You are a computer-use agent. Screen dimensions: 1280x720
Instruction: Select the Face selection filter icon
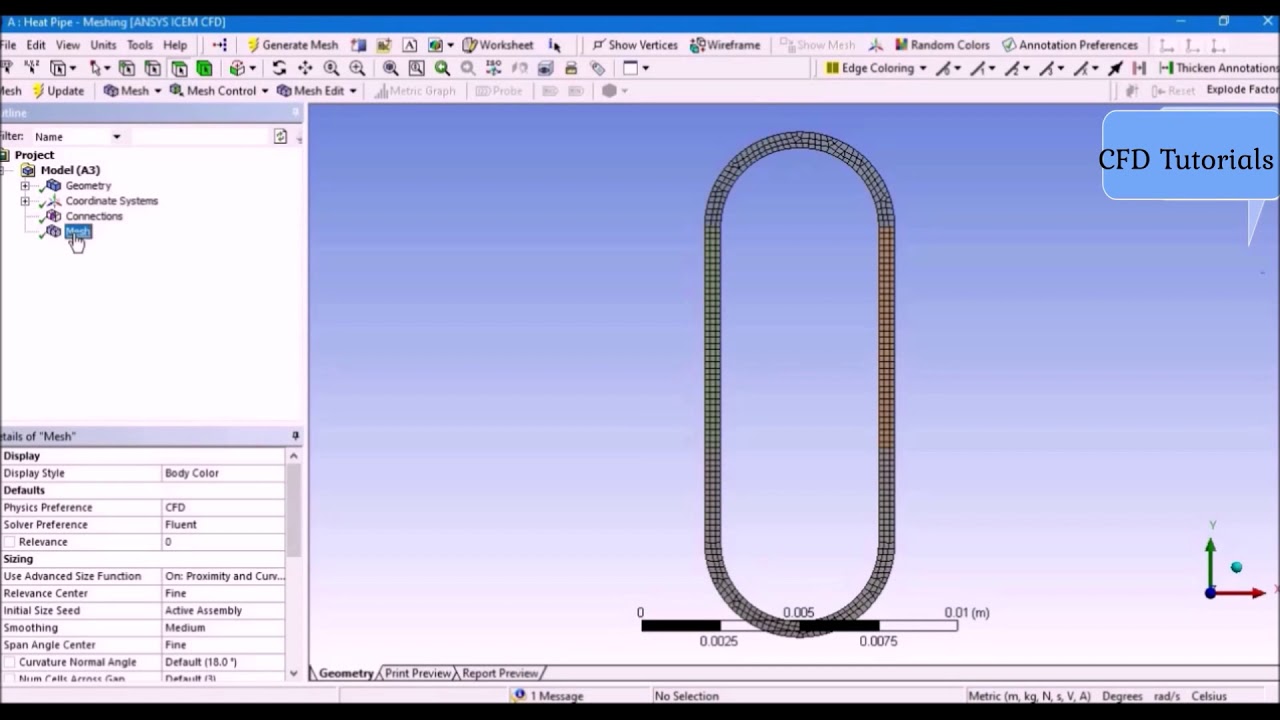point(179,68)
